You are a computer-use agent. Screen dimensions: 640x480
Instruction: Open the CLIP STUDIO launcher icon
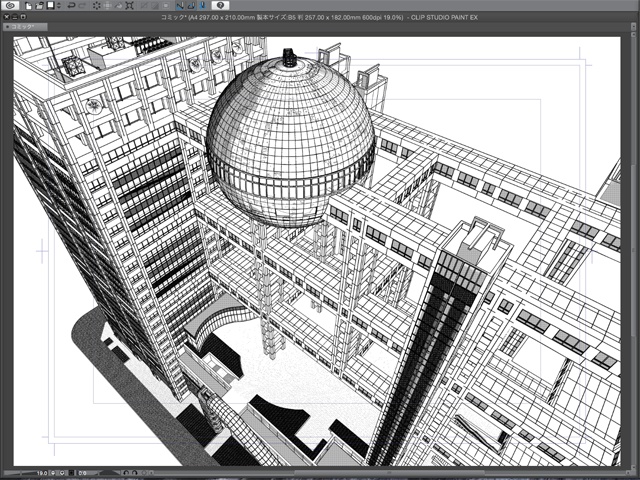tap(11, 5)
